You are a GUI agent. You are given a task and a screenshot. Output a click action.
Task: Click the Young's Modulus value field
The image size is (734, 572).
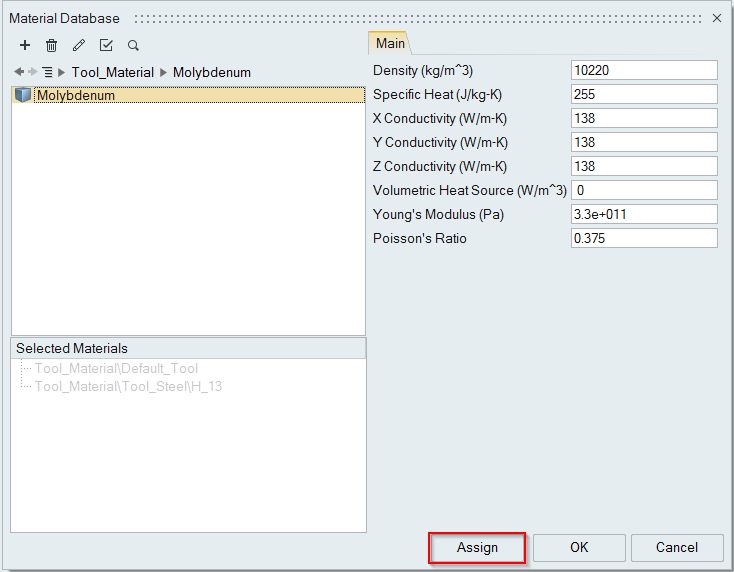(x=644, y=214)
